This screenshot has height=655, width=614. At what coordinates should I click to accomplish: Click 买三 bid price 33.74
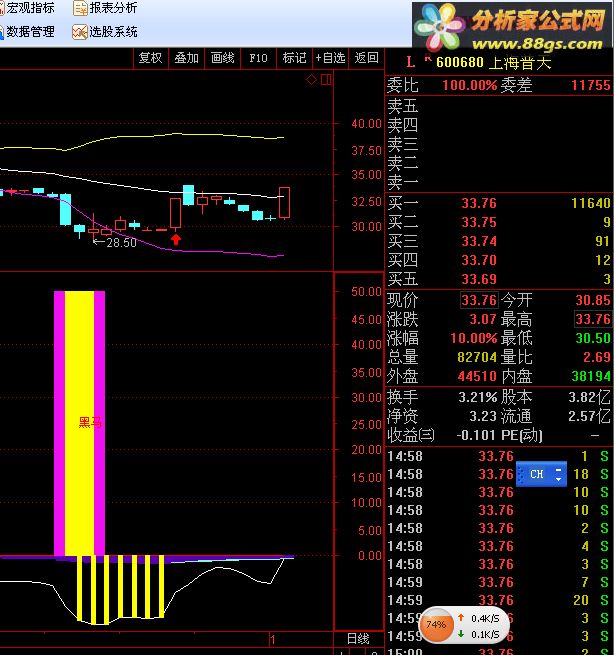point(479,241)
